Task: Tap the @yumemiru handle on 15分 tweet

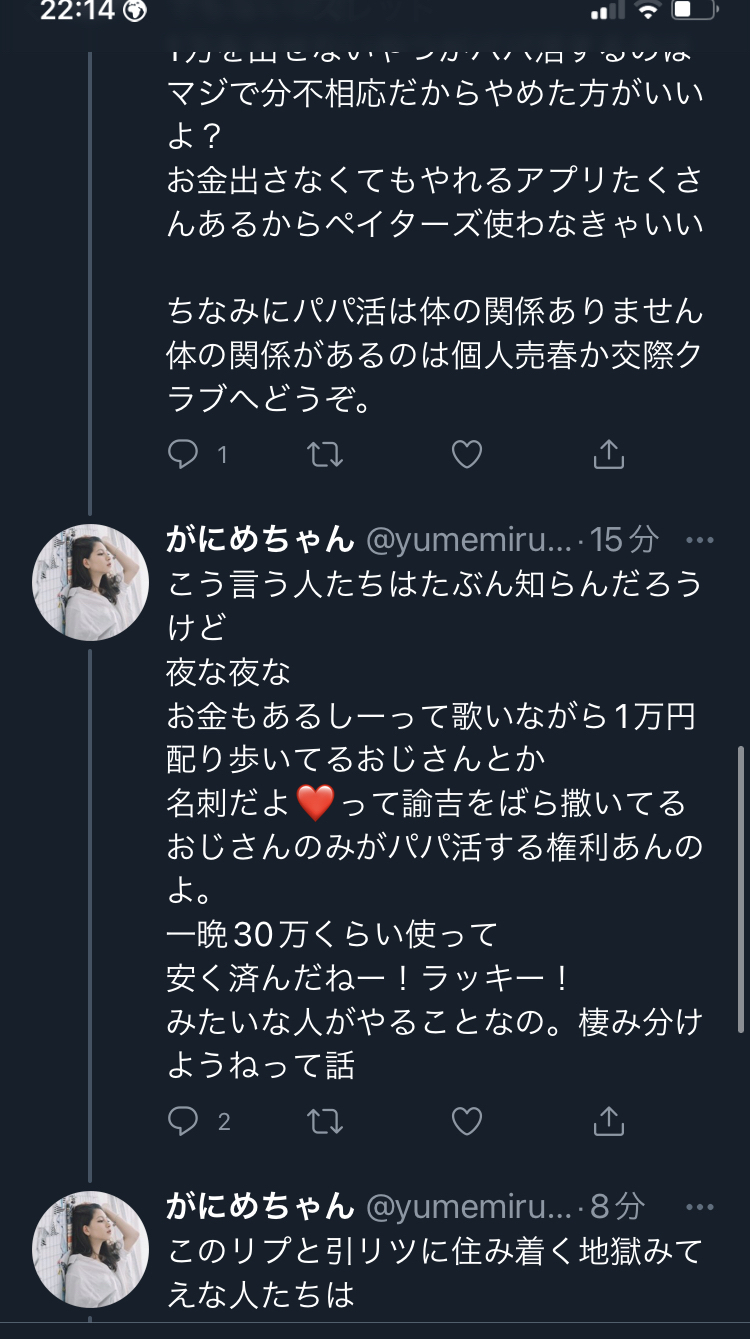Action: [468, 541]
